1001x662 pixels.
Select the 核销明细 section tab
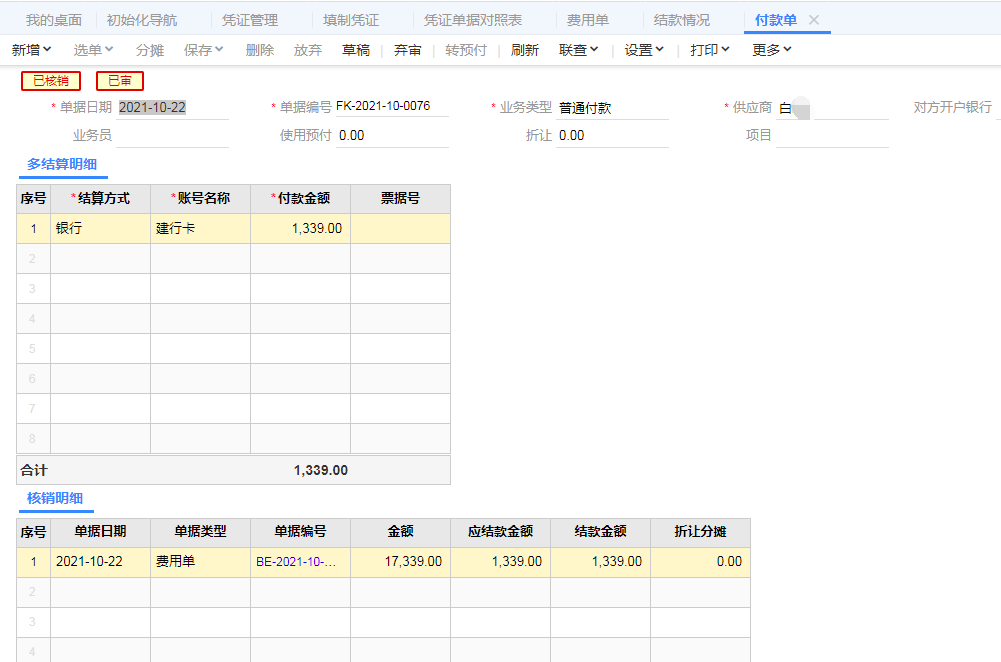(55, 498)
